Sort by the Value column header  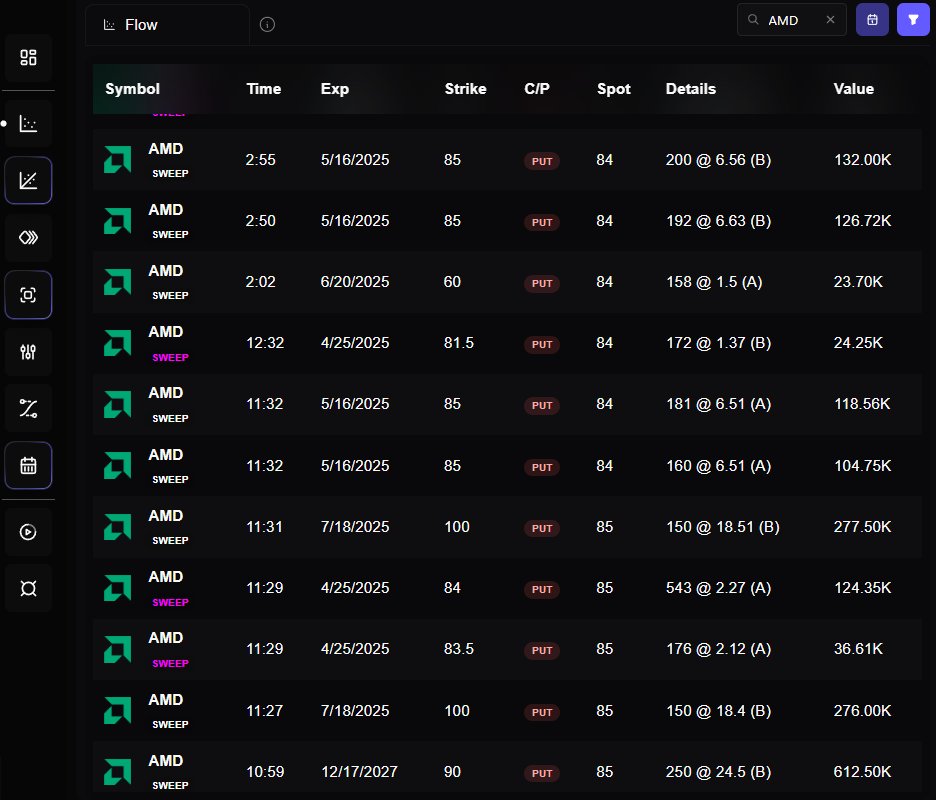click(854, 89)
